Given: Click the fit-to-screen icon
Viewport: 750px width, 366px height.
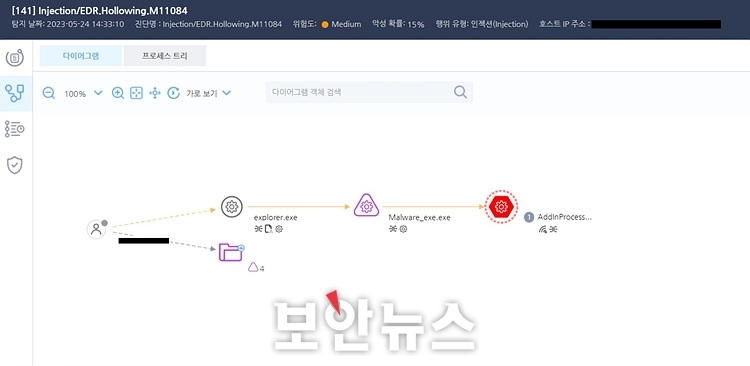Looking at the screenshot, I should [x=137, y=93].
